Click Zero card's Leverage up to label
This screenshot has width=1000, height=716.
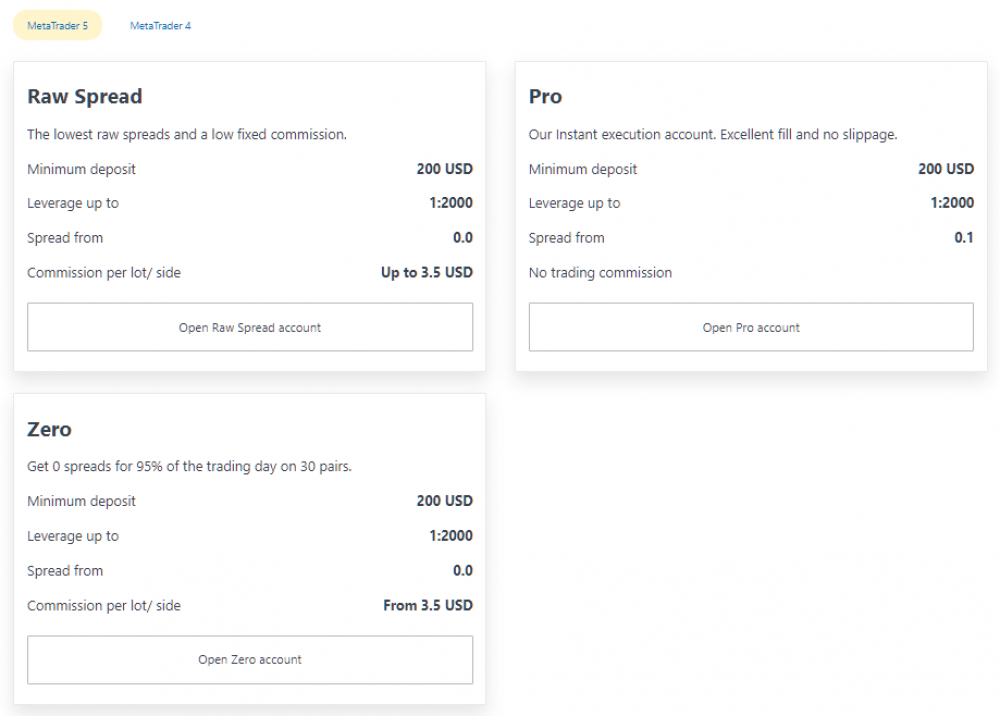click(x=73, y=536)
